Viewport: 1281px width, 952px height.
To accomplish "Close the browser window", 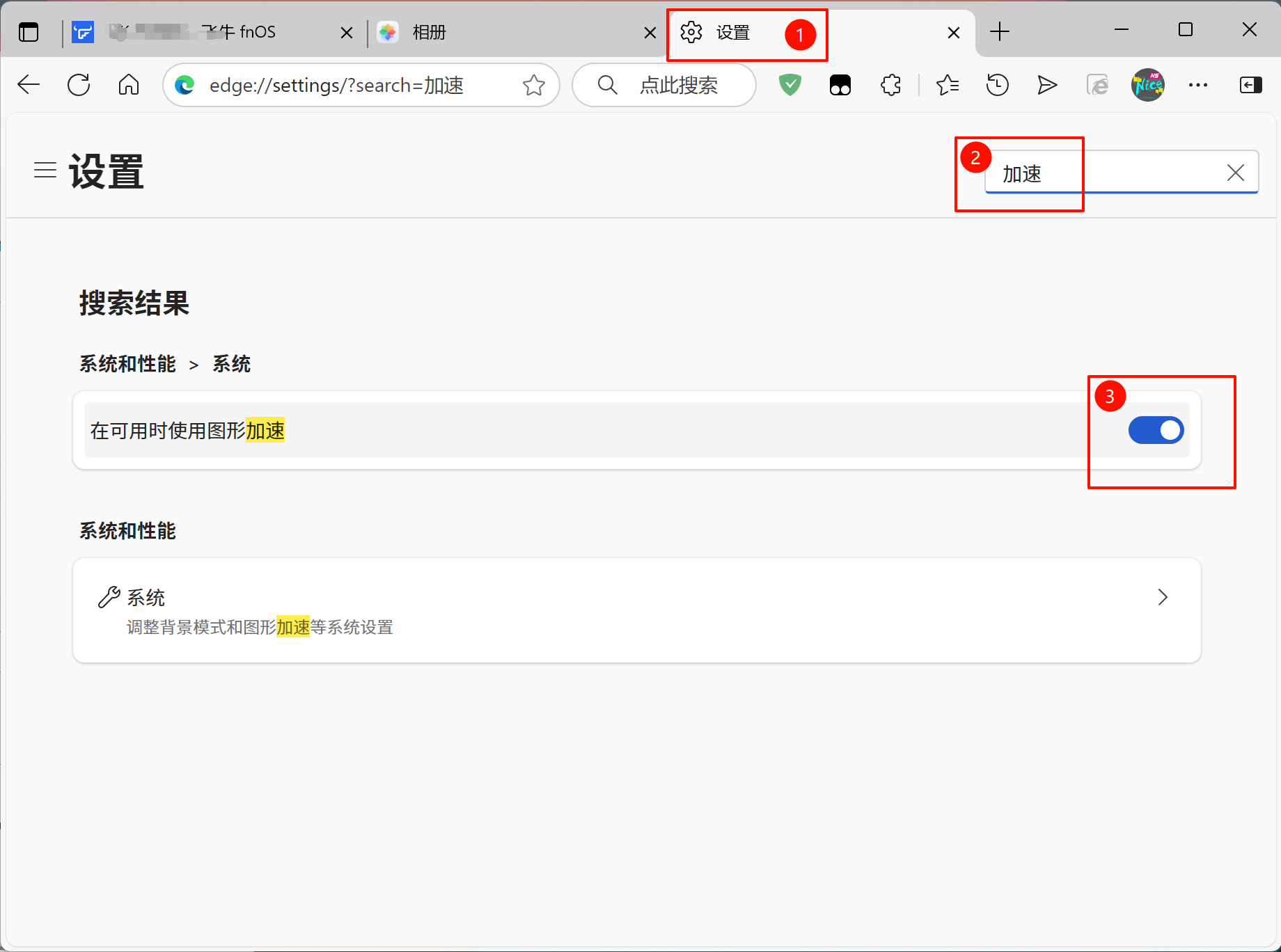I will tap(1250, 30).
